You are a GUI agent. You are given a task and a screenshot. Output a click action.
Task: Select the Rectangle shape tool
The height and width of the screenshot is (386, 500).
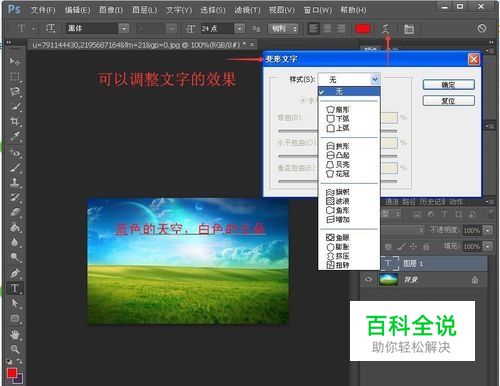tap(15, 318)
